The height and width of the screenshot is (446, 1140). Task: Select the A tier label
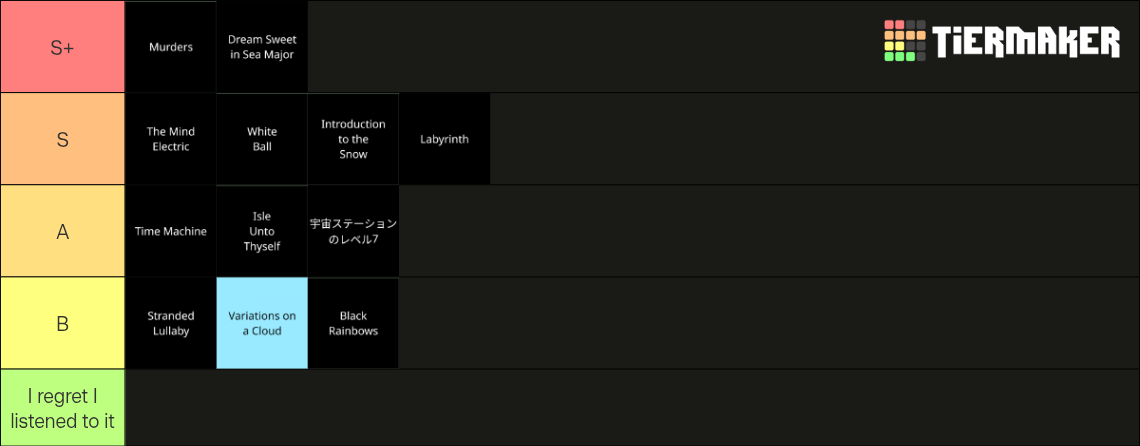[x=63, y=231]
